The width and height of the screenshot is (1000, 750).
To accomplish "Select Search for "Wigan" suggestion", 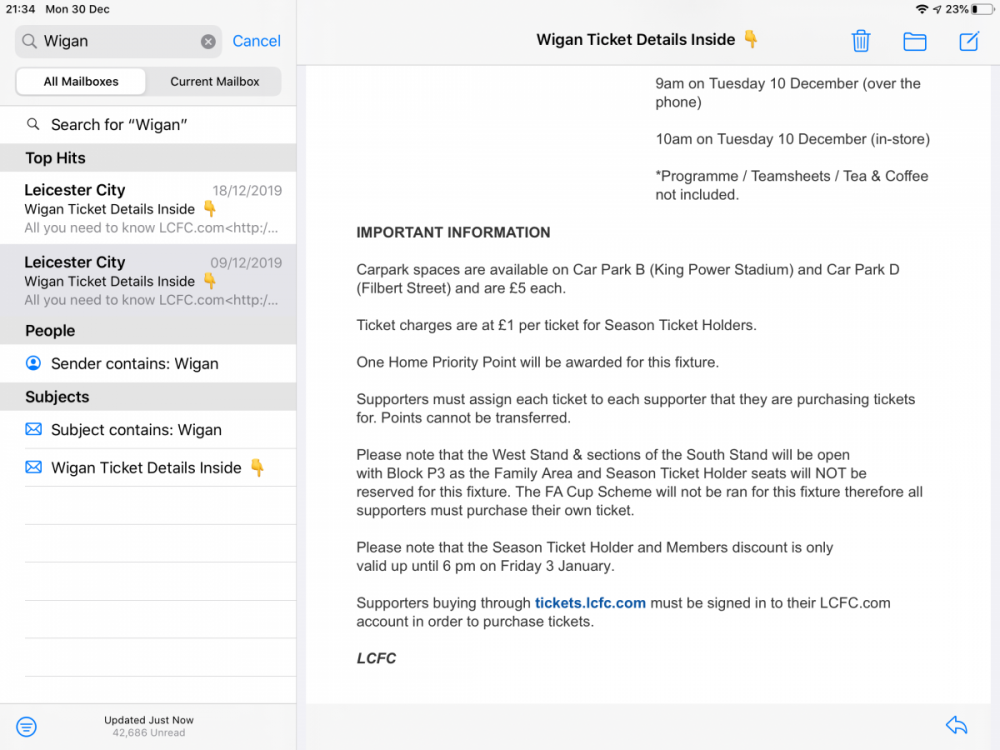I will [148, 125].
